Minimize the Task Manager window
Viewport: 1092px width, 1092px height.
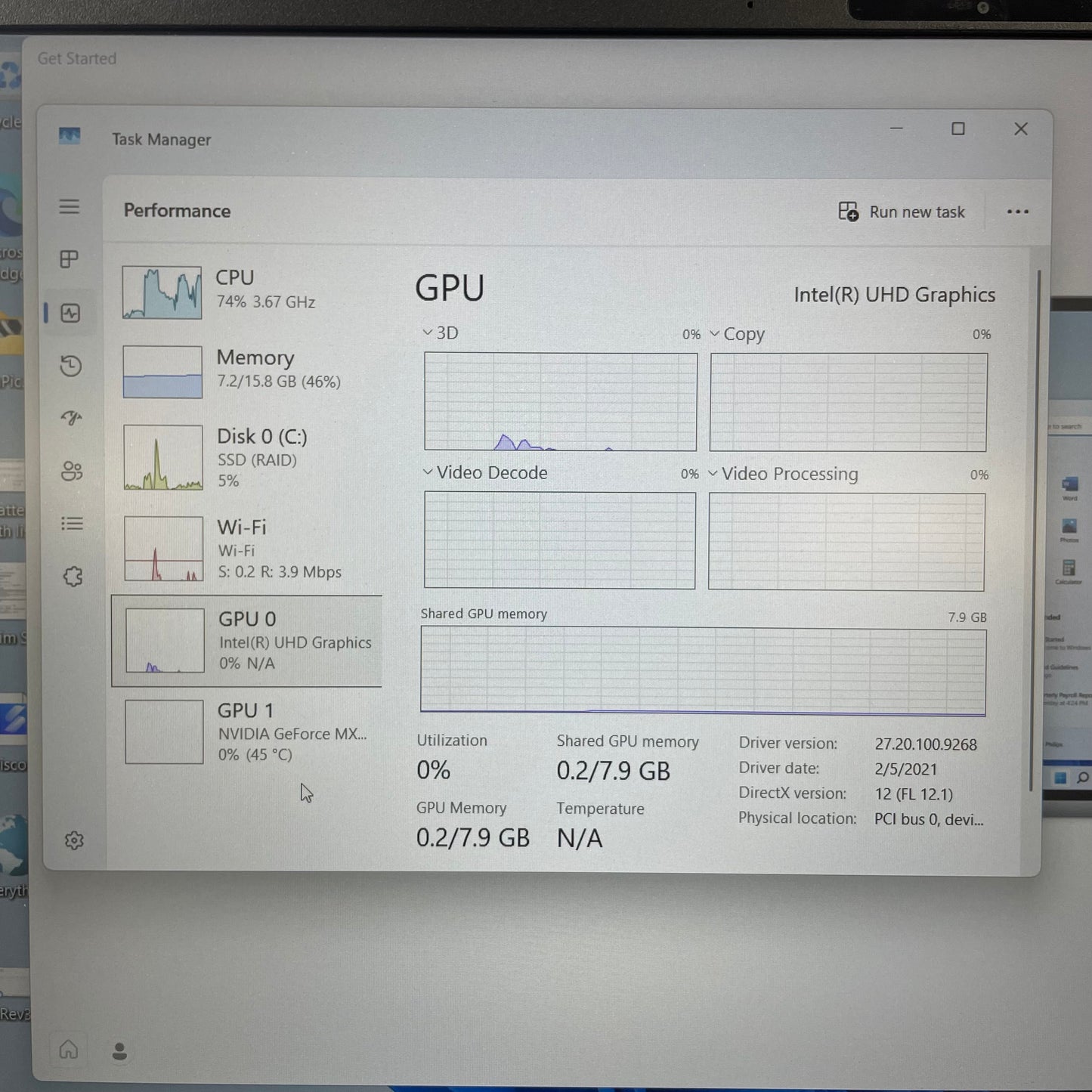(896, 128)
